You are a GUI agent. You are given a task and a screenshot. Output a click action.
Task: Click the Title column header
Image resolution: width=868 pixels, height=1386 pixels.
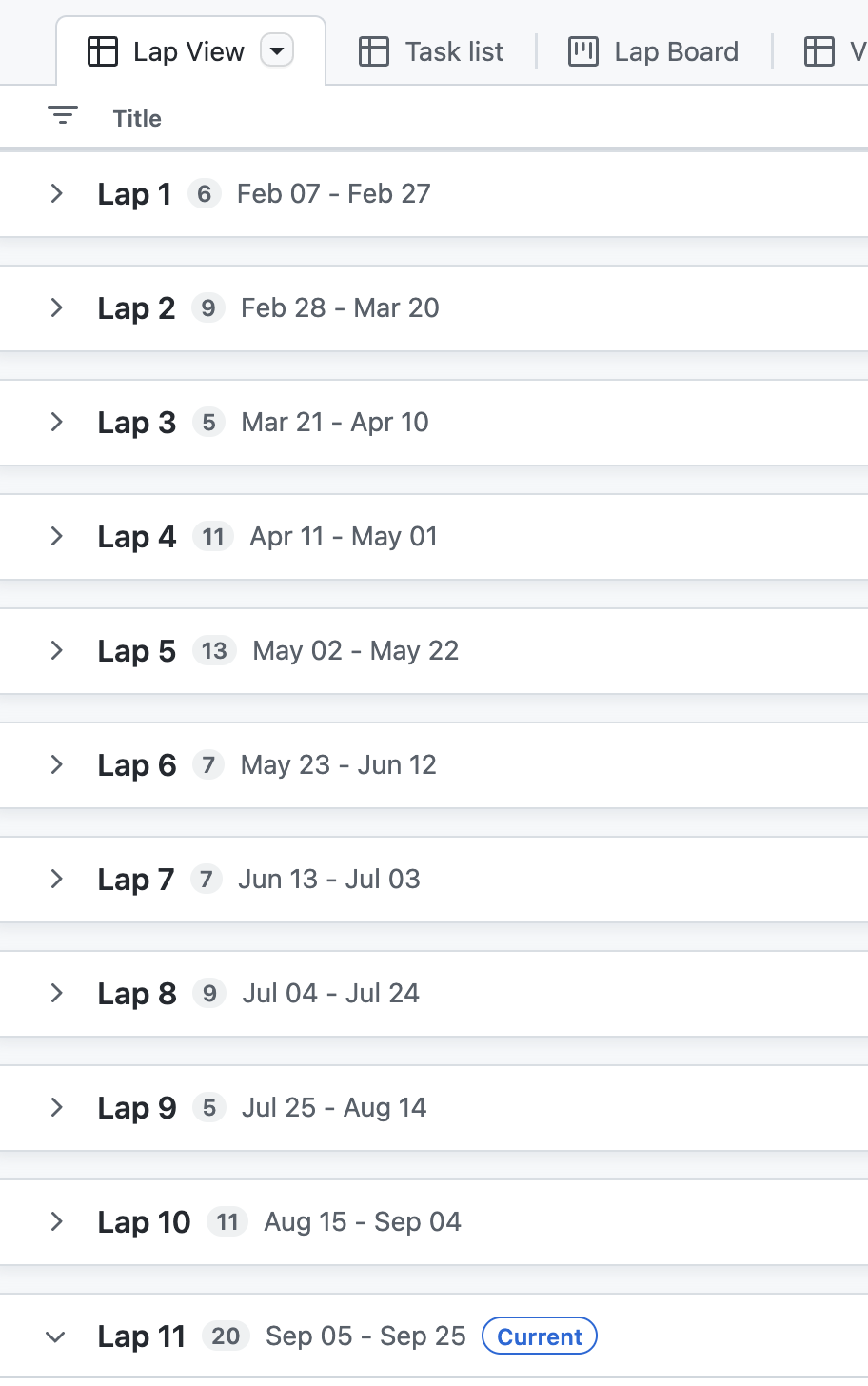(x=137, y=118)
